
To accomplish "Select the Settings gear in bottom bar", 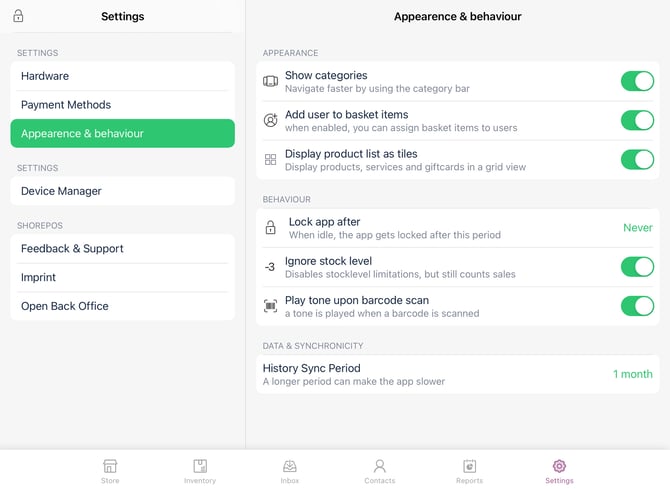I will tap(559, 467).
